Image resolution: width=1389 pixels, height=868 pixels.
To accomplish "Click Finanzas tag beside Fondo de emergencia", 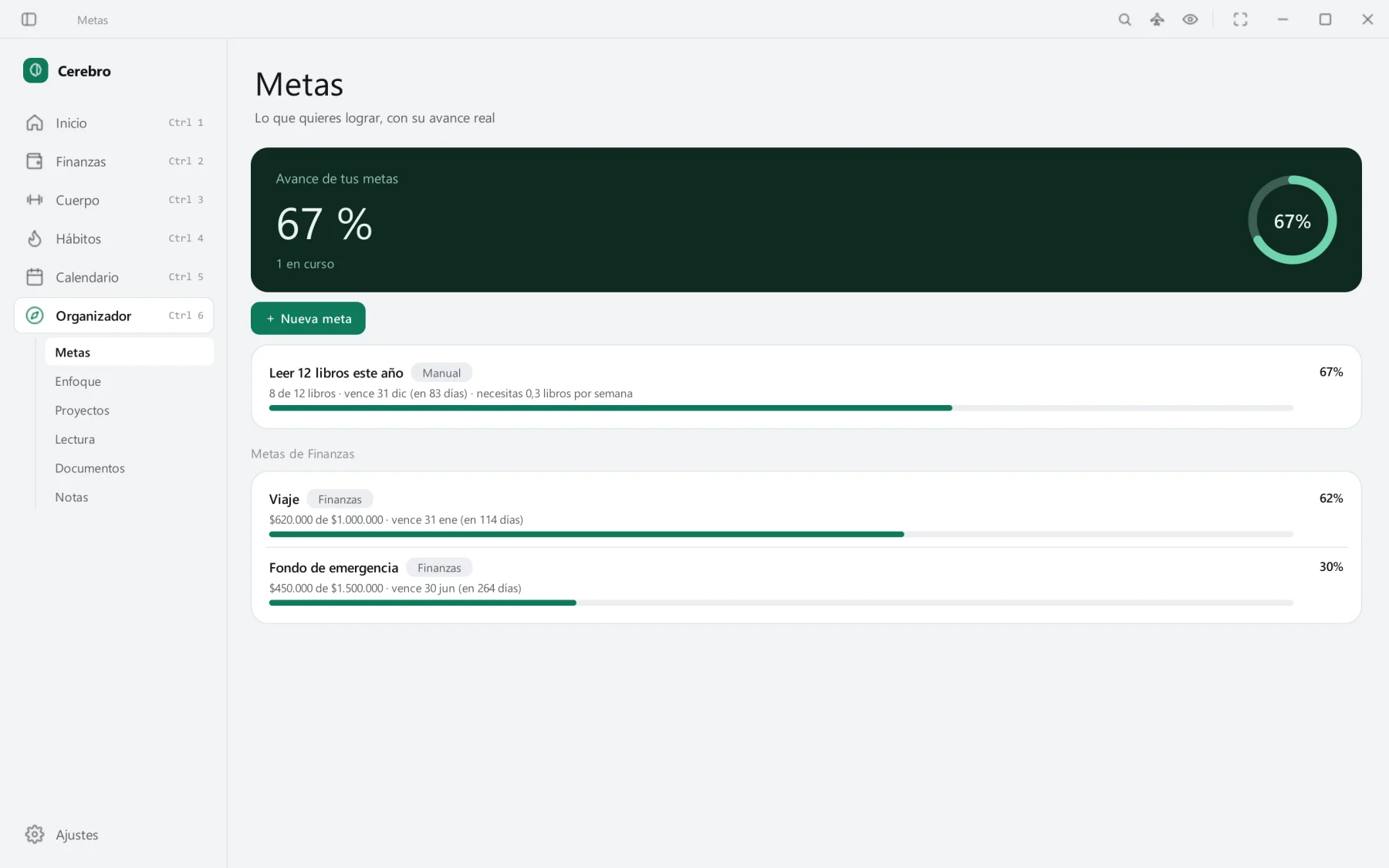I will point(439,568).
